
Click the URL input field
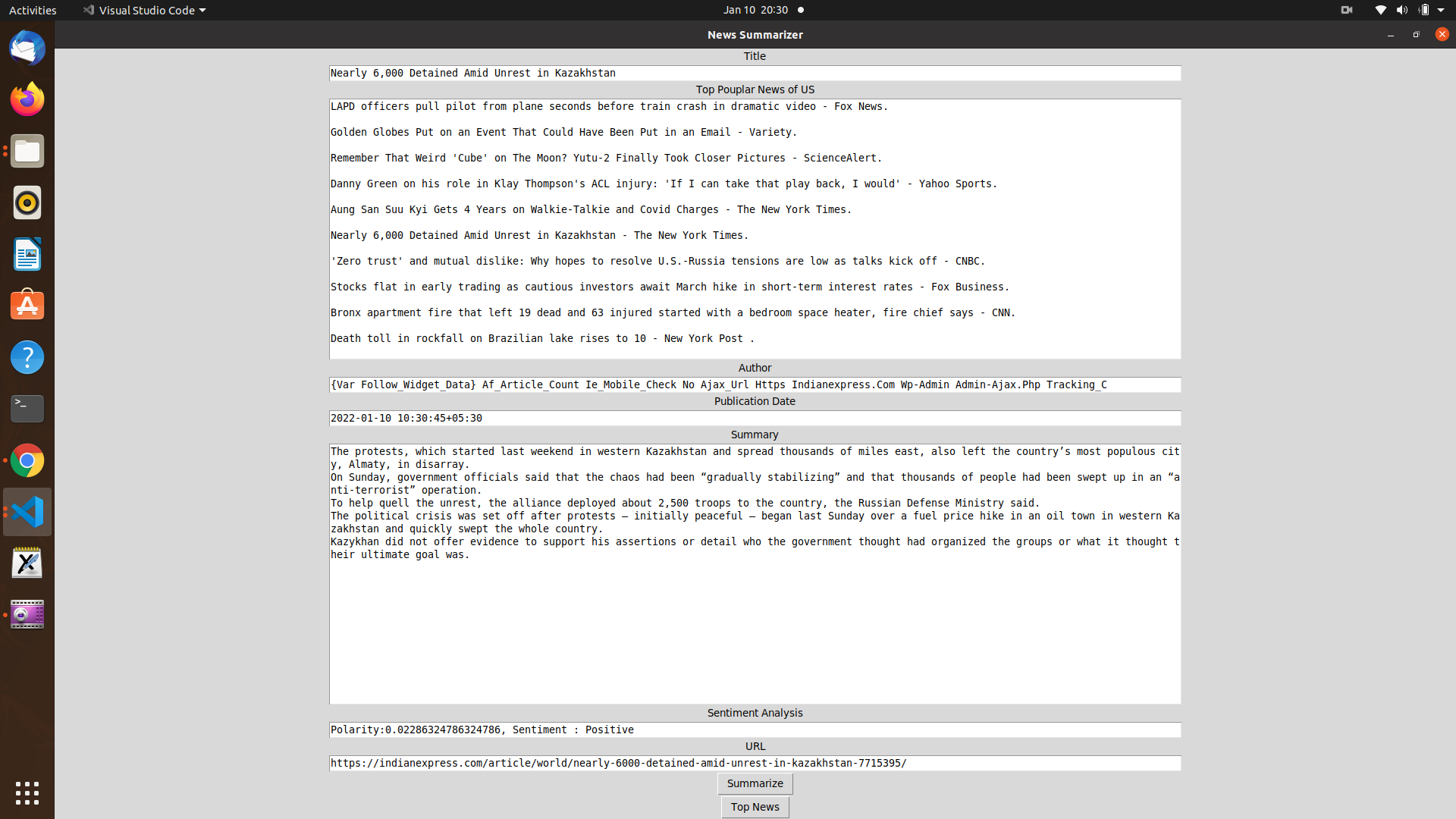[x=755, y=763]
